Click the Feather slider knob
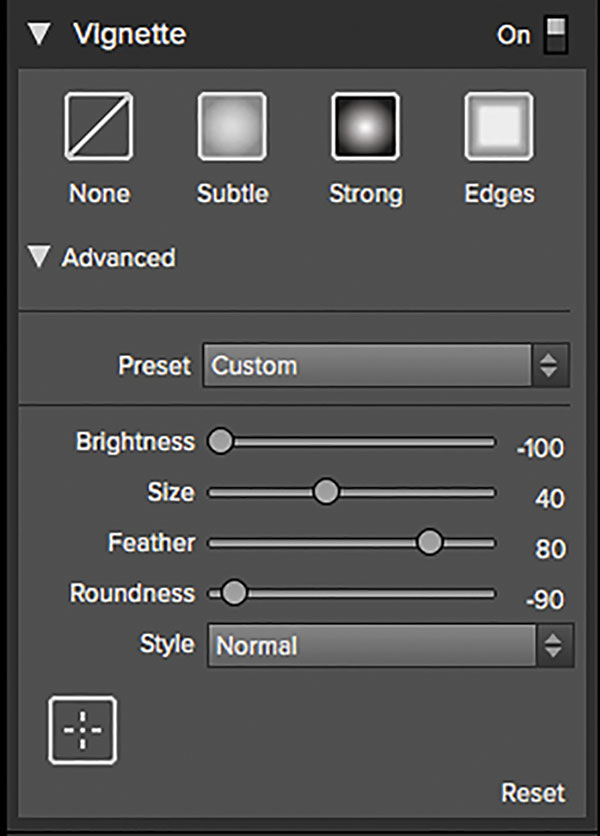Image resolution: width=600 pixels, height=836 pixels. pos(429,542)
